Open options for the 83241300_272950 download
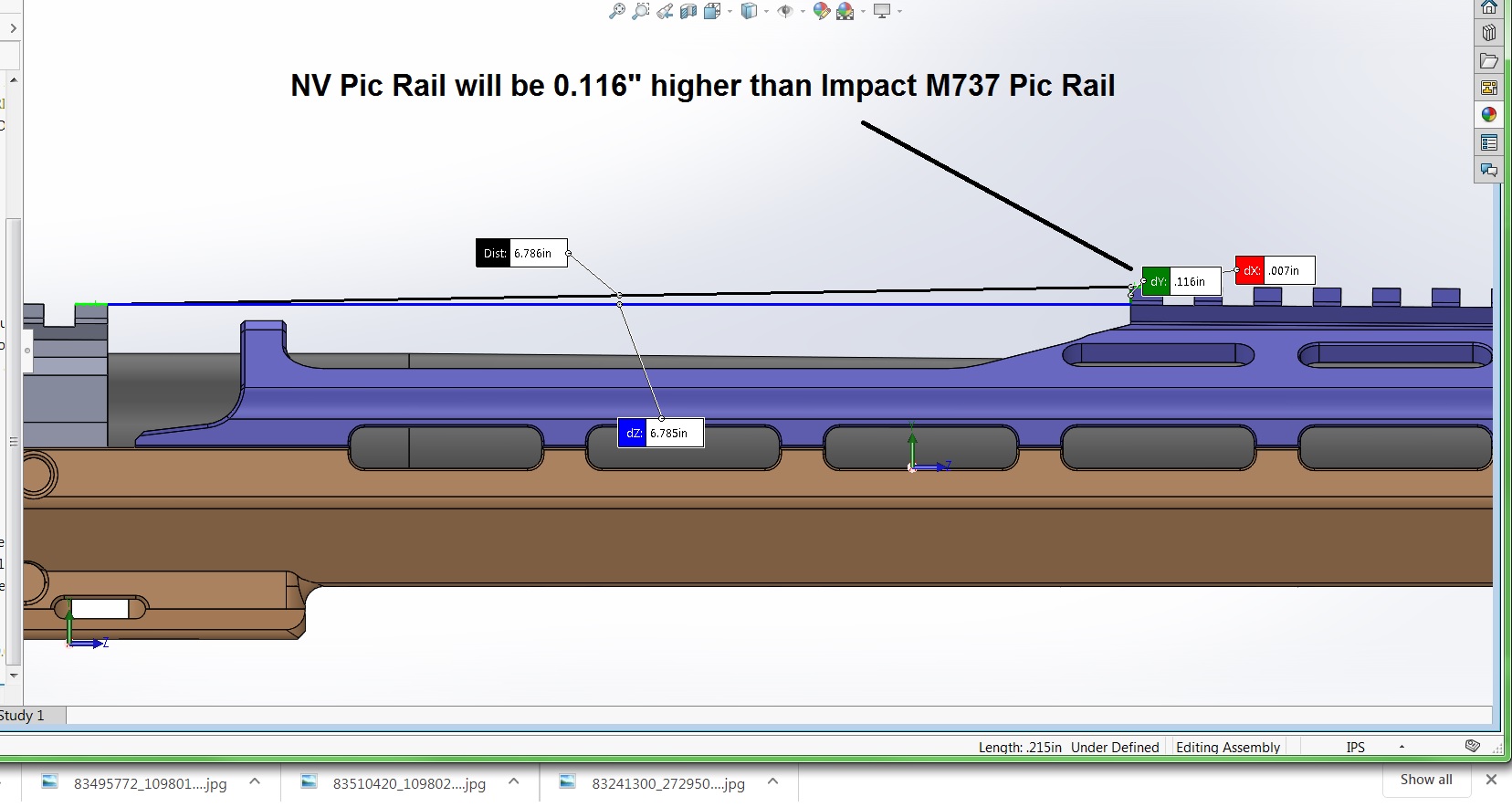1512x807 pixels. (772, 781)
